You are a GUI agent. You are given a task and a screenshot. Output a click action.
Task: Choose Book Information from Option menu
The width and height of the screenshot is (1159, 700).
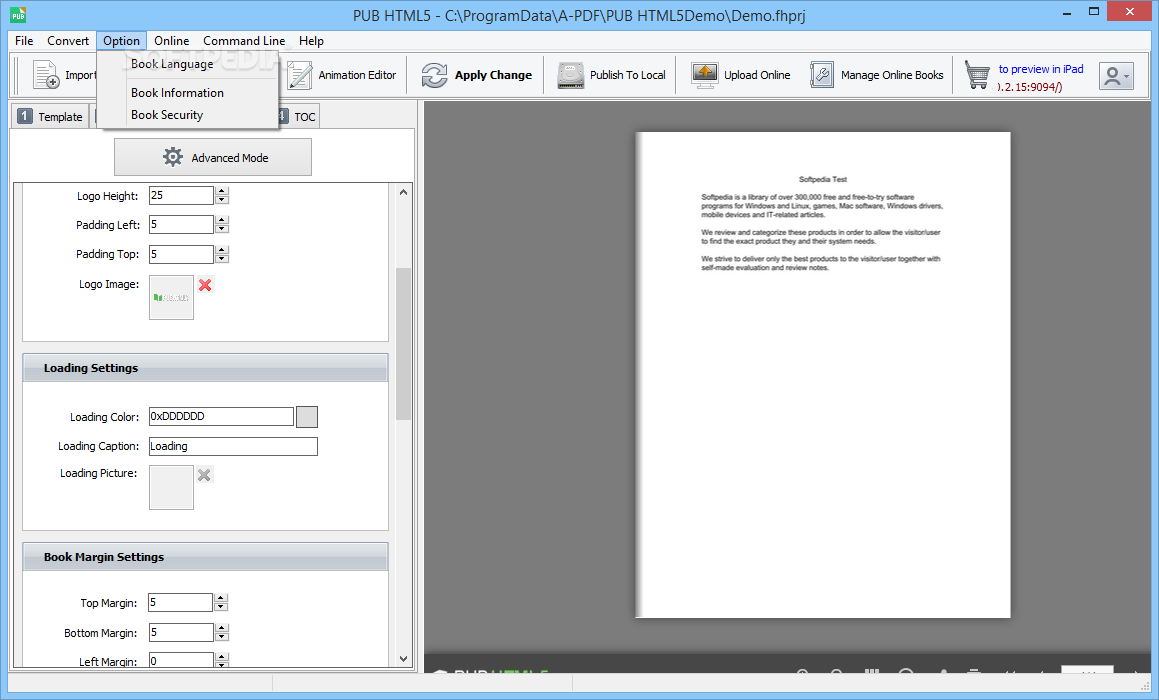tap(188, 92)
